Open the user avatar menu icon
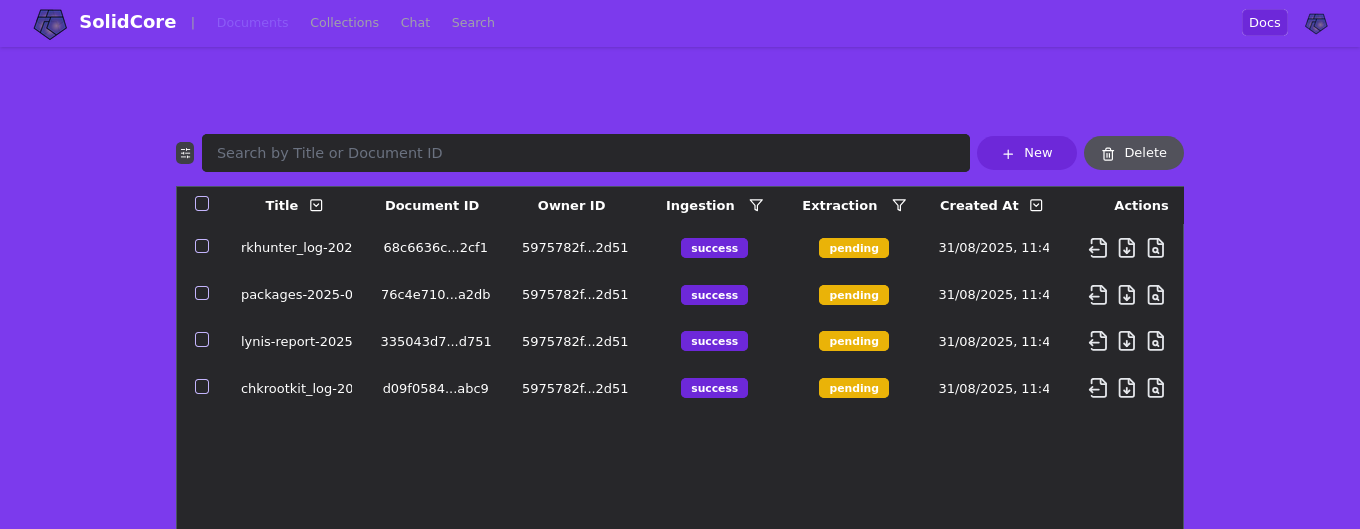This screenshot has width=1360, height=529. pos(1316,23)
